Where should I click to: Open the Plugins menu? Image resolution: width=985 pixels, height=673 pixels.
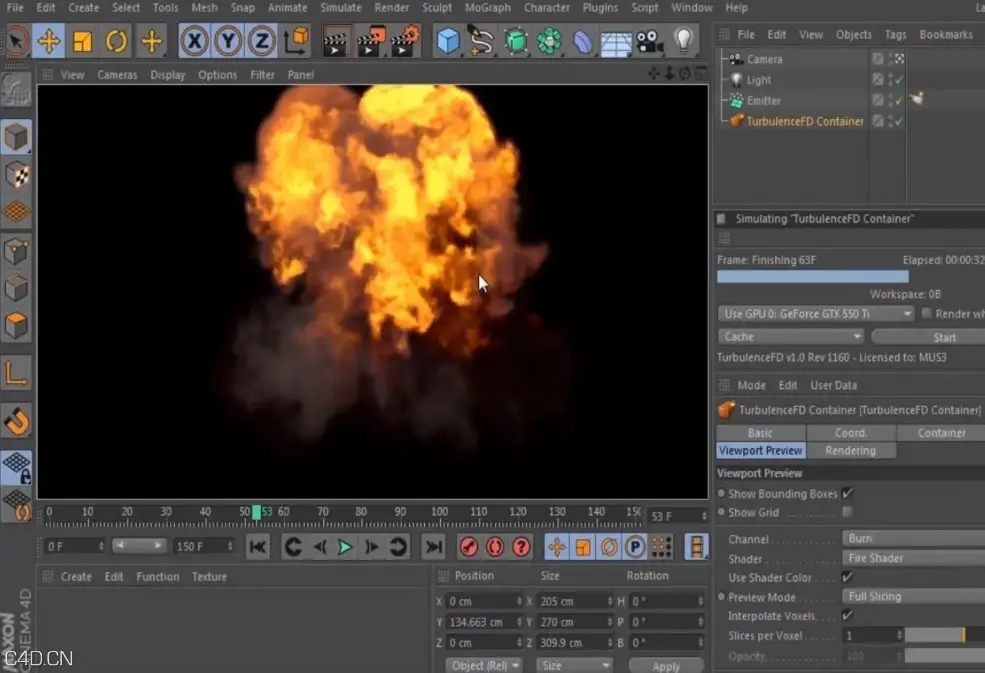pyautogui.click(x=600, y=8)
